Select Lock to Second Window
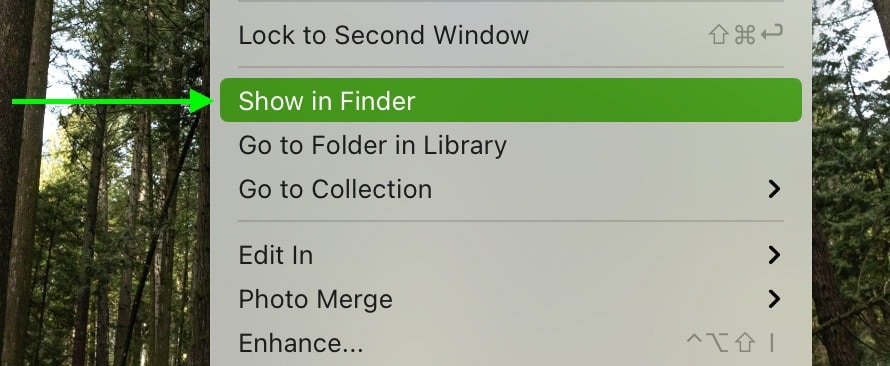The image size is (890, 366). click(510, 35)
